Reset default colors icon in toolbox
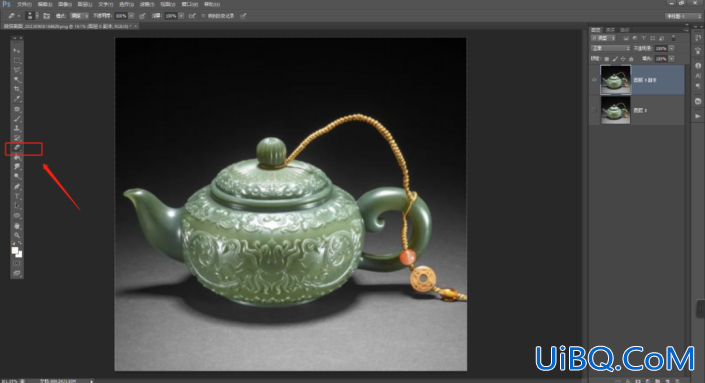Image resolution: width=705 pixels, height=383 pixels. point(14,243)
